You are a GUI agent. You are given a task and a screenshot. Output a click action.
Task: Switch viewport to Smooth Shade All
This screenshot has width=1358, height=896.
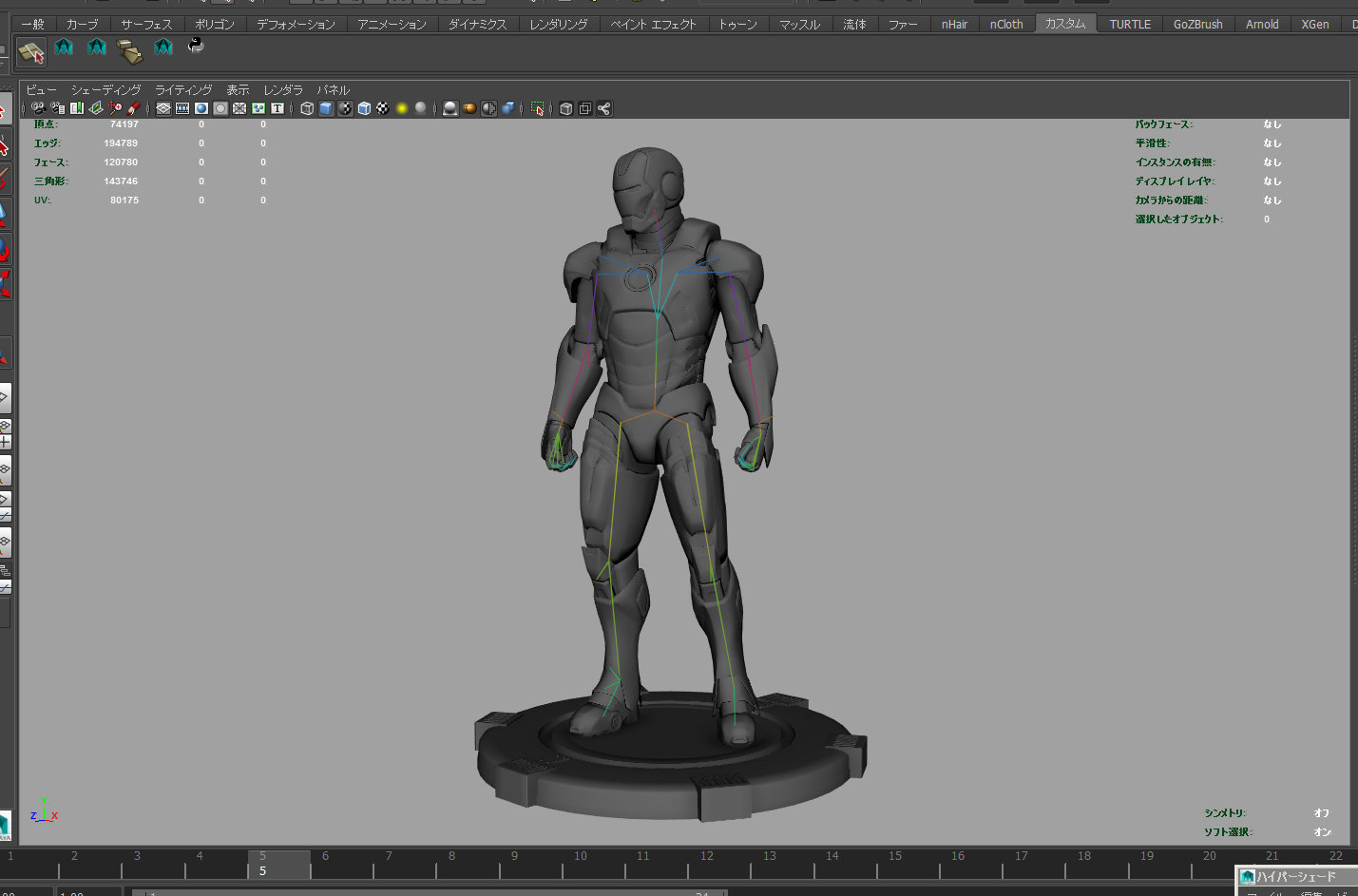click(326, 108)
